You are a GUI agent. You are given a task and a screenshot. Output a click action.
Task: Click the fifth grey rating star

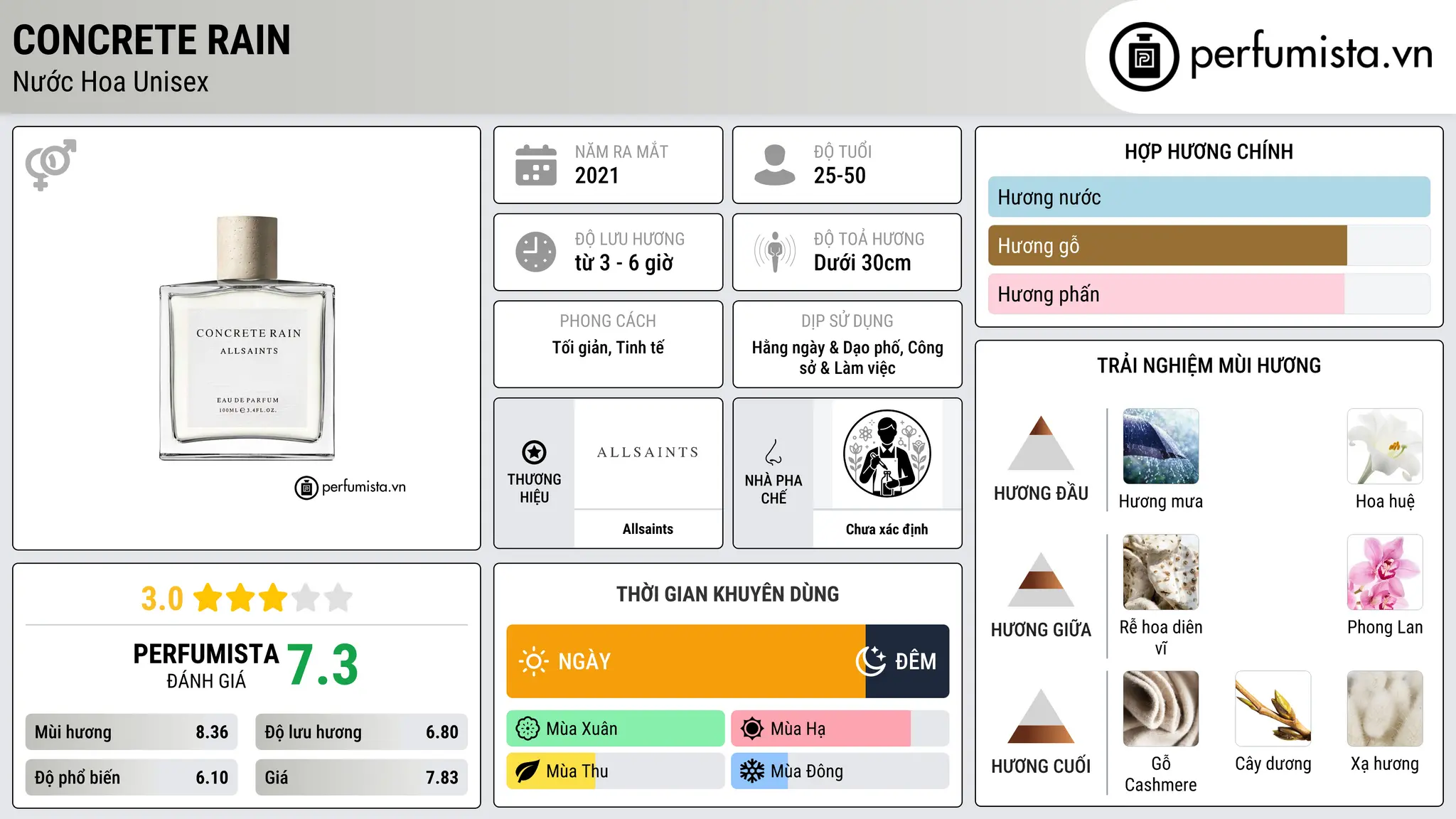point(338,598)
